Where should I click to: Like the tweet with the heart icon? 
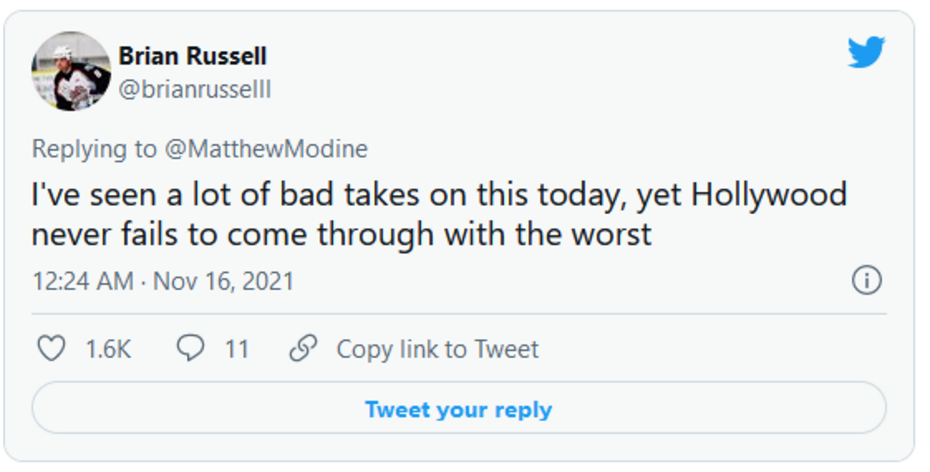coord(51,349)
